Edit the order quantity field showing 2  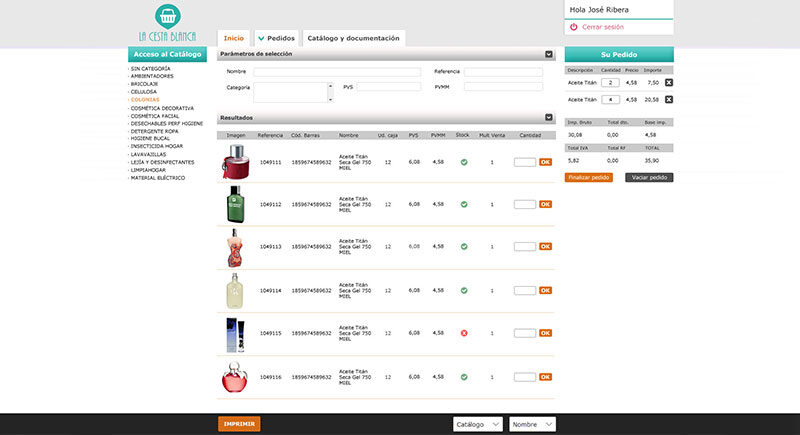tap(610, 83)
